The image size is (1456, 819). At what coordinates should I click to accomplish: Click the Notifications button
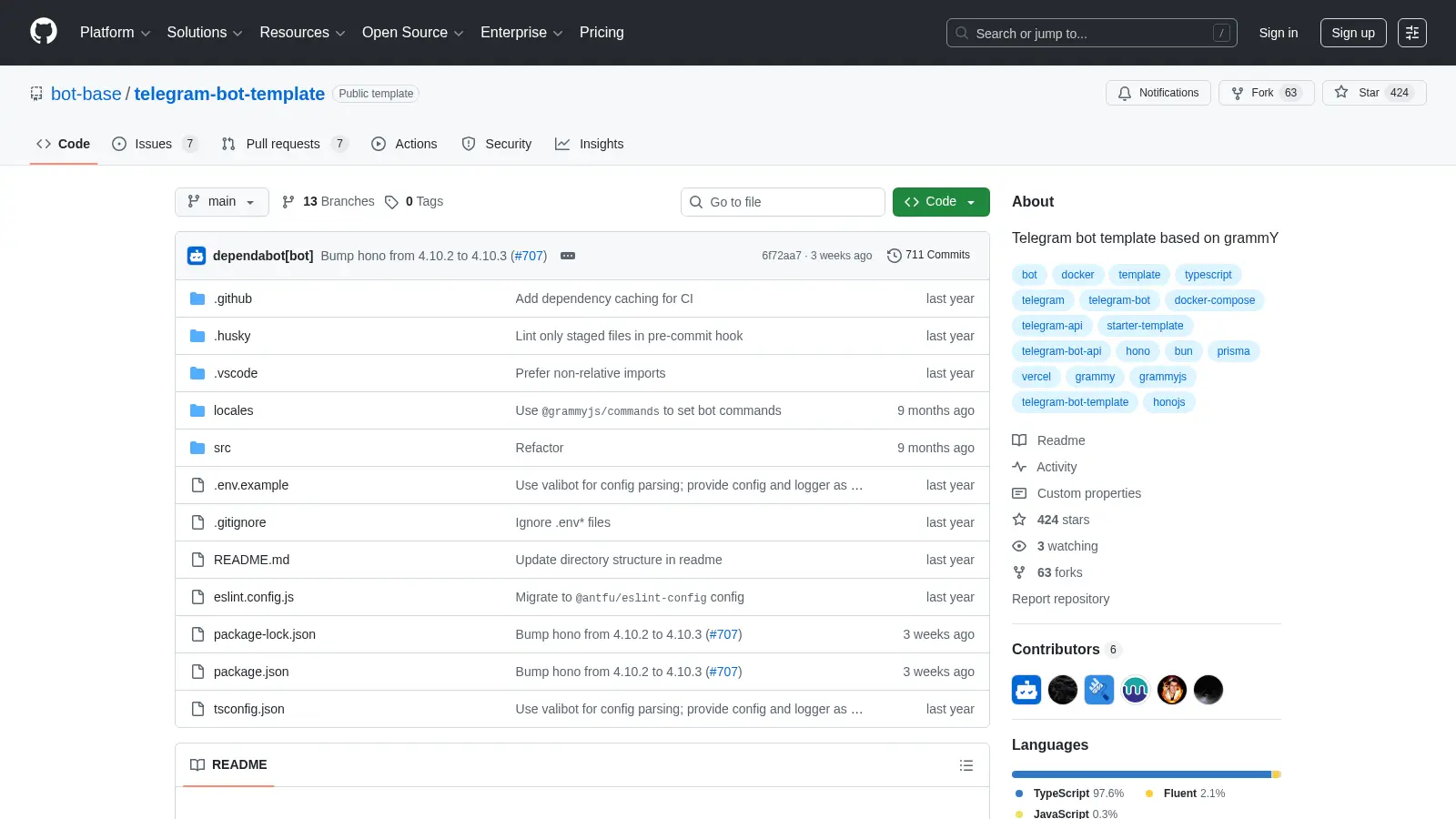coord(1158,93)
